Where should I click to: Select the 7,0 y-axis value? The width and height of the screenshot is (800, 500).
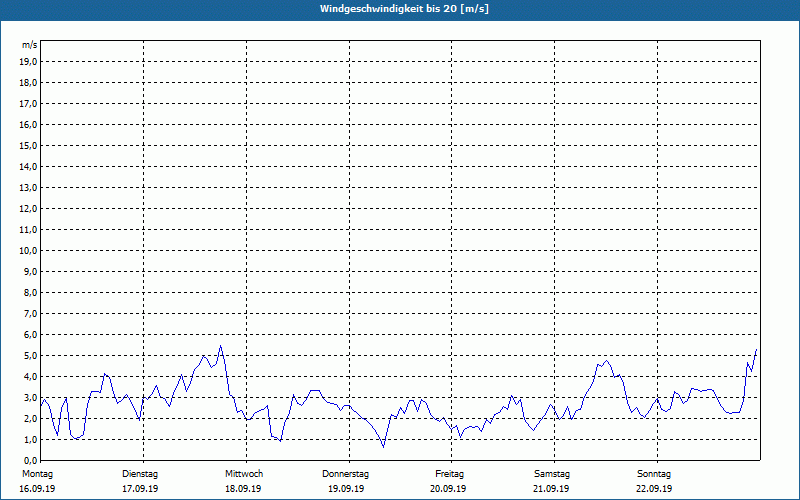(x=30, y=314)
